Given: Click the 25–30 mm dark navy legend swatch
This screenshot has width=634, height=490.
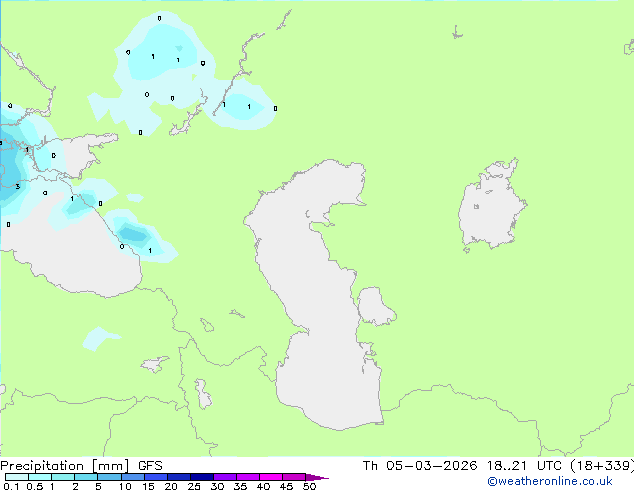Looking at the screenshot, I should click(202, 477).
